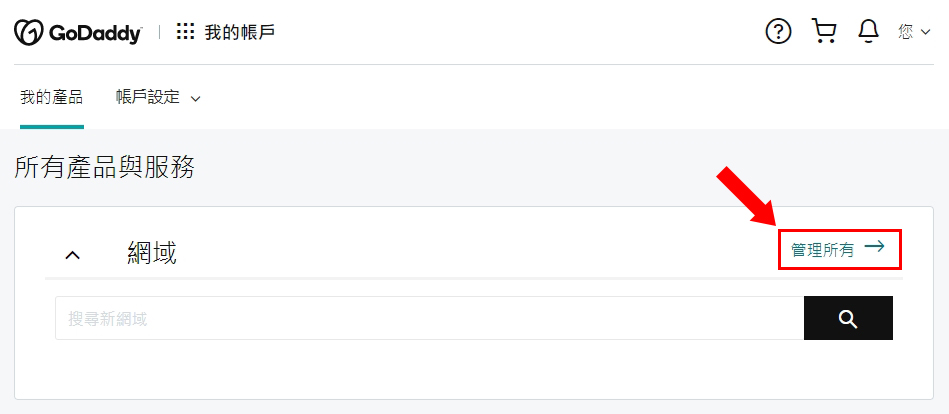Click the 所有產品與服務 heading
This screenshot has width=949, height=414.
[104, 168]
